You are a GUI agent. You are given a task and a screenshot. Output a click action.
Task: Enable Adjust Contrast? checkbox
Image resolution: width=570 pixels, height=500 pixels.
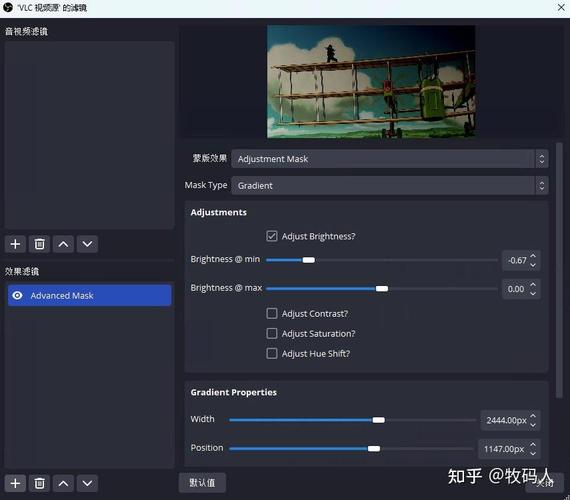click(x=272, y=313)
